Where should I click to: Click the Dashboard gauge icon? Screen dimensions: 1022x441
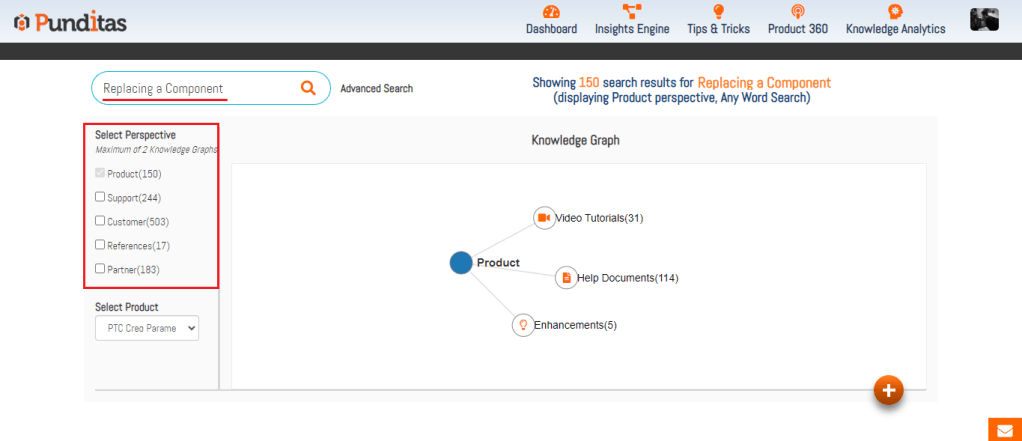tap(551, 12)
